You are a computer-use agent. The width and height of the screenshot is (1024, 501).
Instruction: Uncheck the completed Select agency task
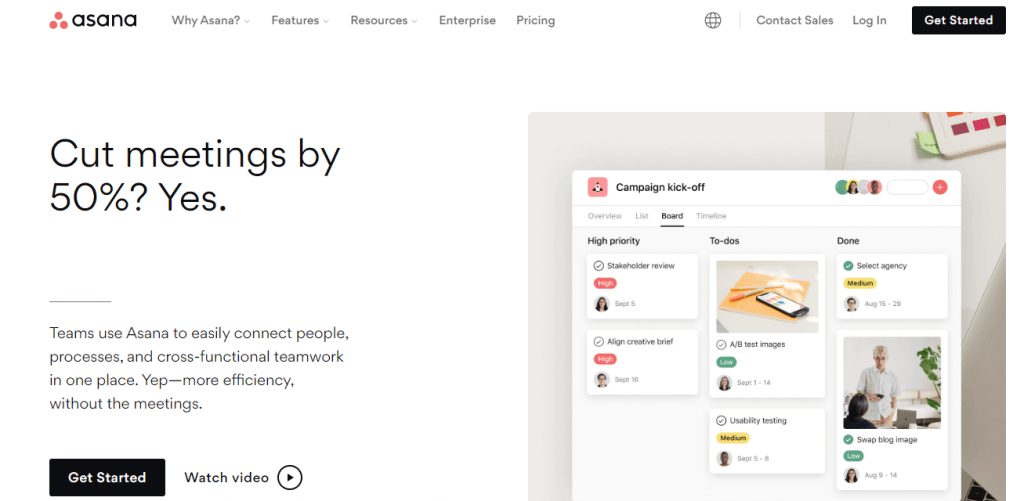(x=848, y=266)
